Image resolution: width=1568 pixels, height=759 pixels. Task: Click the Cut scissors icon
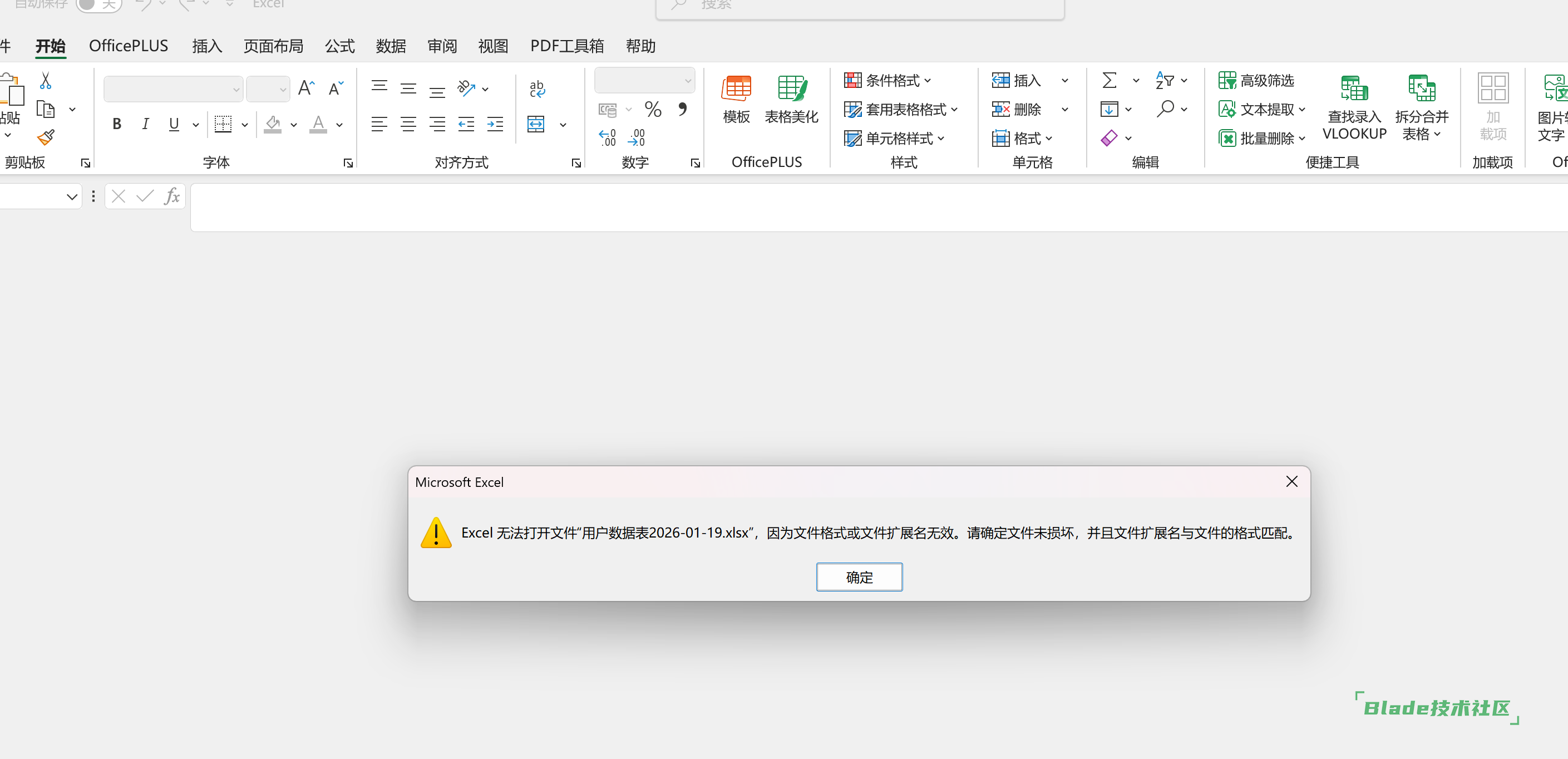(x=46, y=80)
